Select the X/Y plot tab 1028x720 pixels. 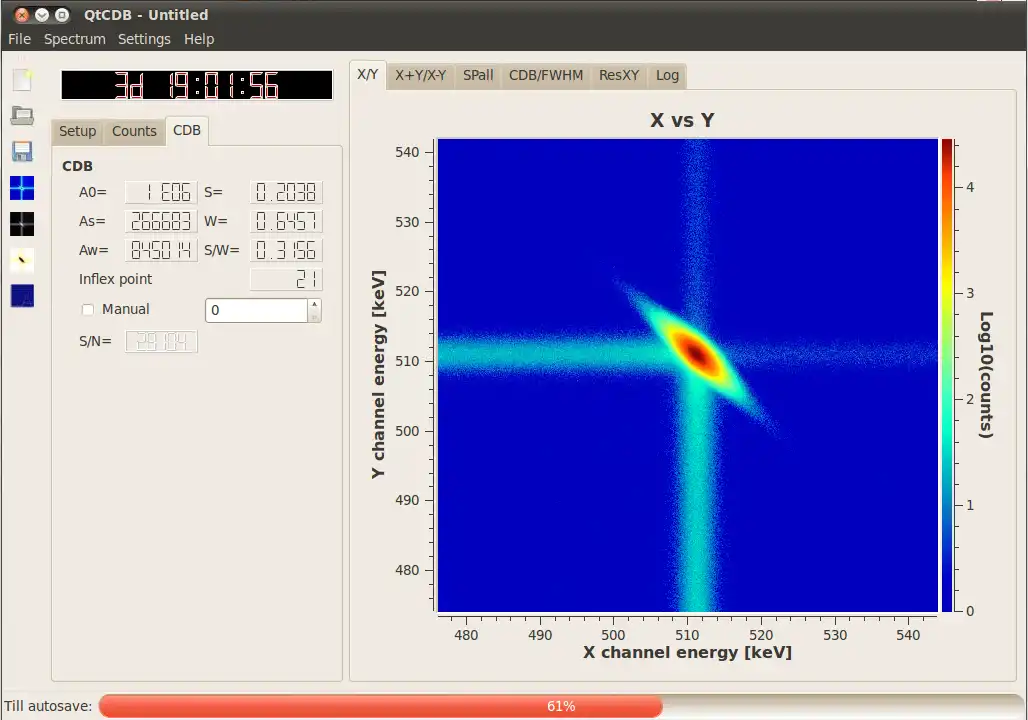(368, 75)
